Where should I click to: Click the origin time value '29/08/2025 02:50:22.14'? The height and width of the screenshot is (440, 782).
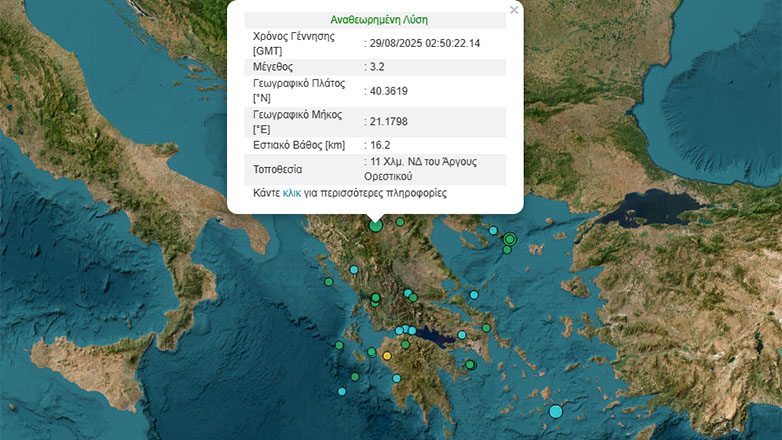click(x=425, y=43)
